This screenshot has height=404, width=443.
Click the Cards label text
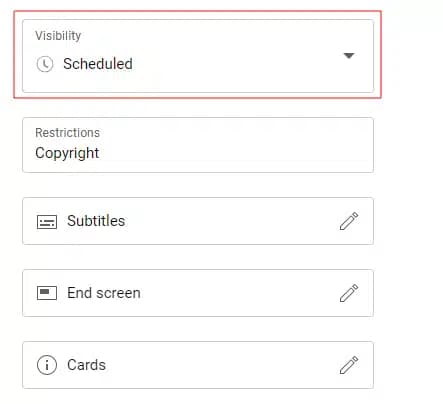pos(86,365)
